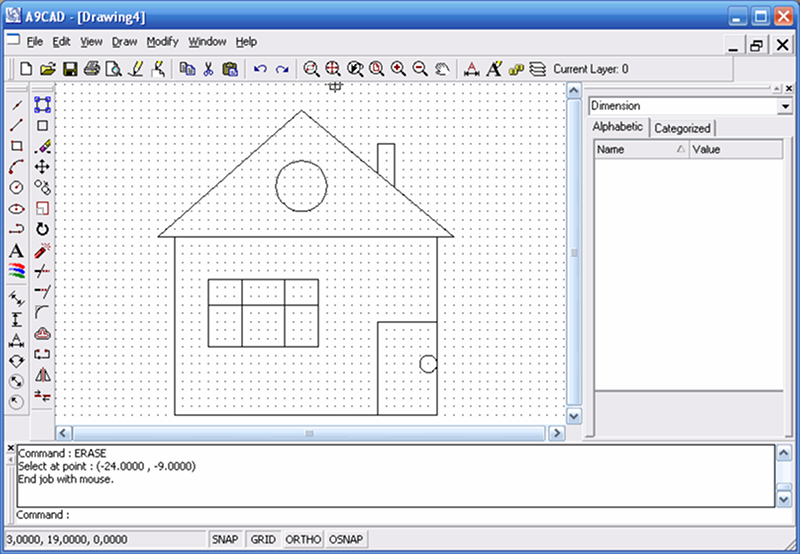Expand the Dimension dropdown list
This screenshot has height=554, width=800.
(784, 106)
